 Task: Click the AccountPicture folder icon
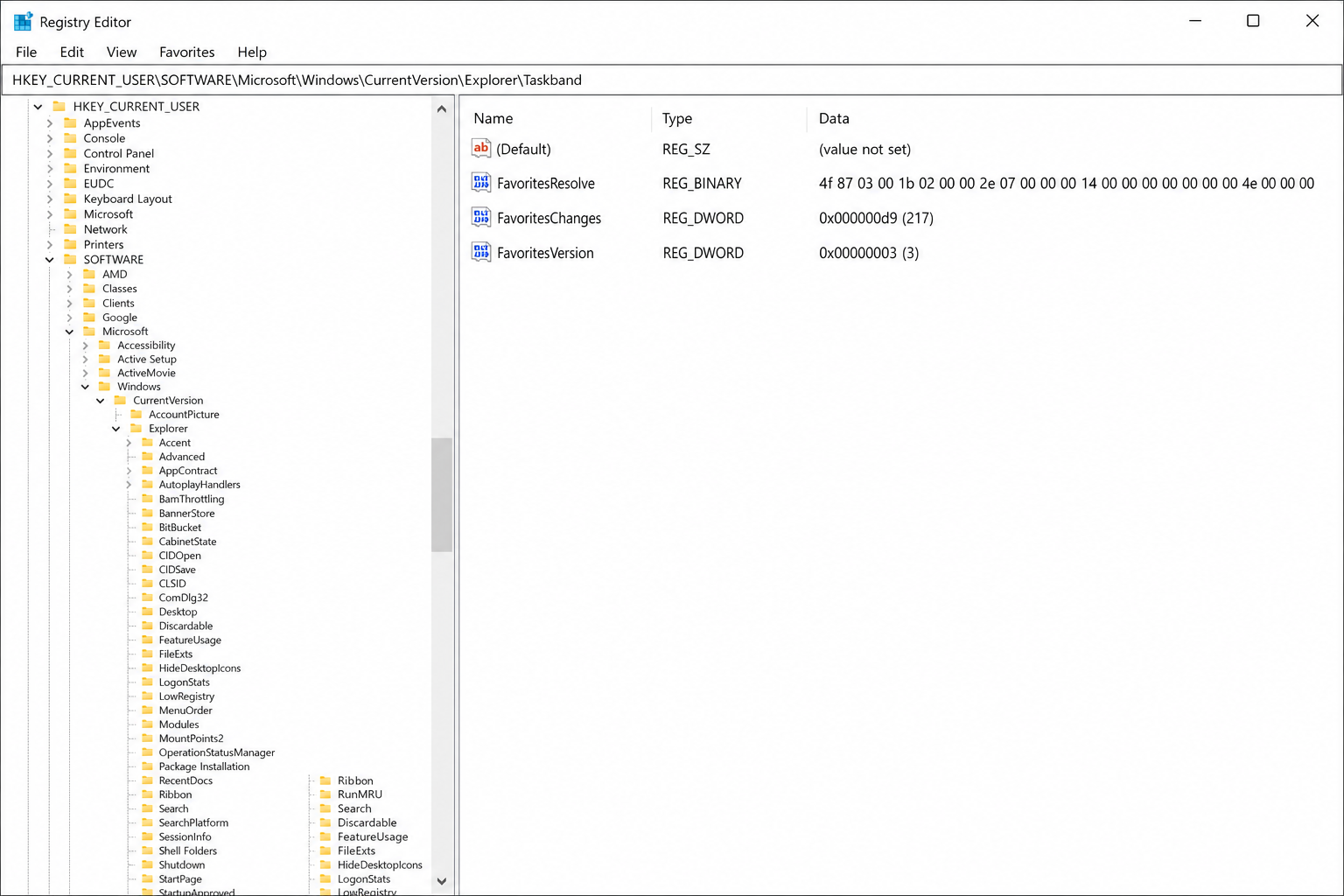136,414
